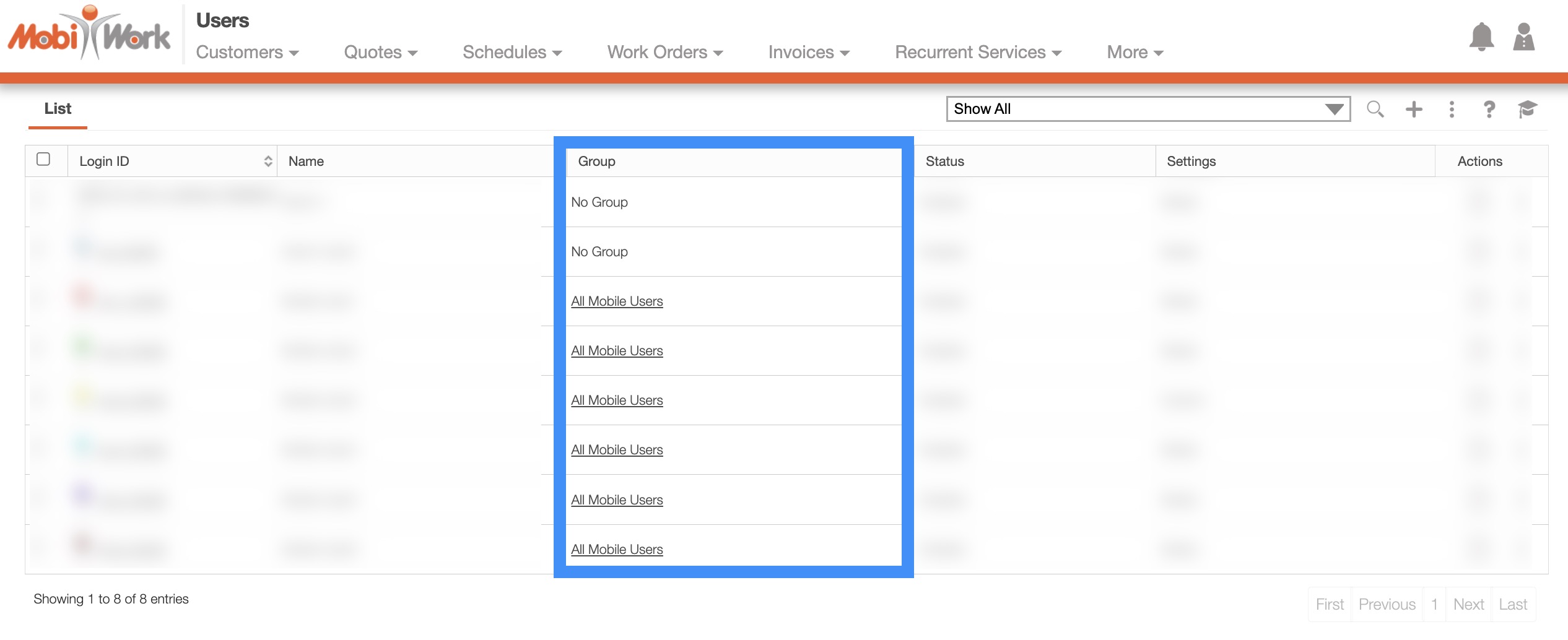Click the Last pagination button
This screenshot has height=640, width=1568.
coord(1512,604)
